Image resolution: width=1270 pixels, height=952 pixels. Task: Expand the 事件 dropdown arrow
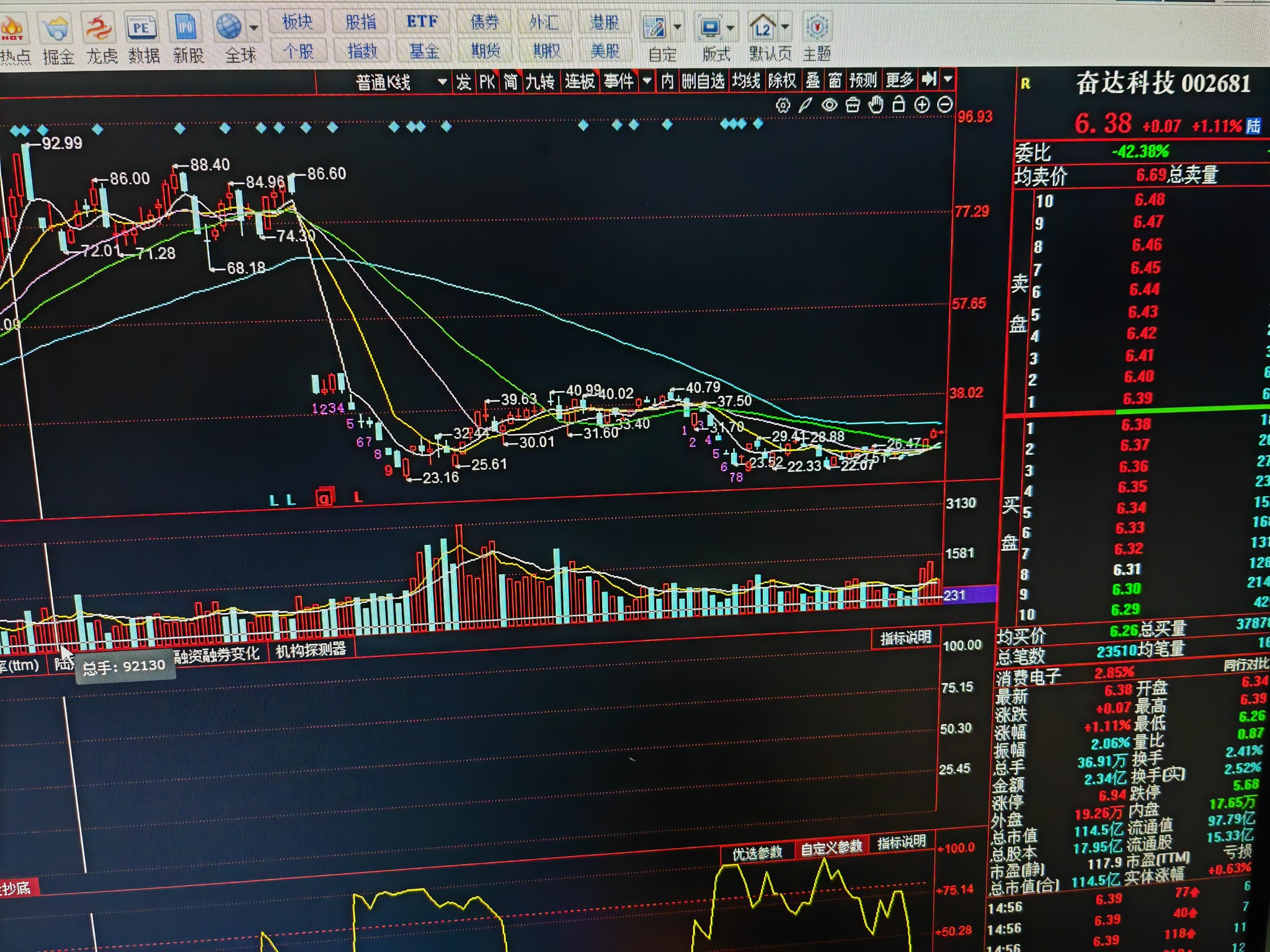pos(647,81)
